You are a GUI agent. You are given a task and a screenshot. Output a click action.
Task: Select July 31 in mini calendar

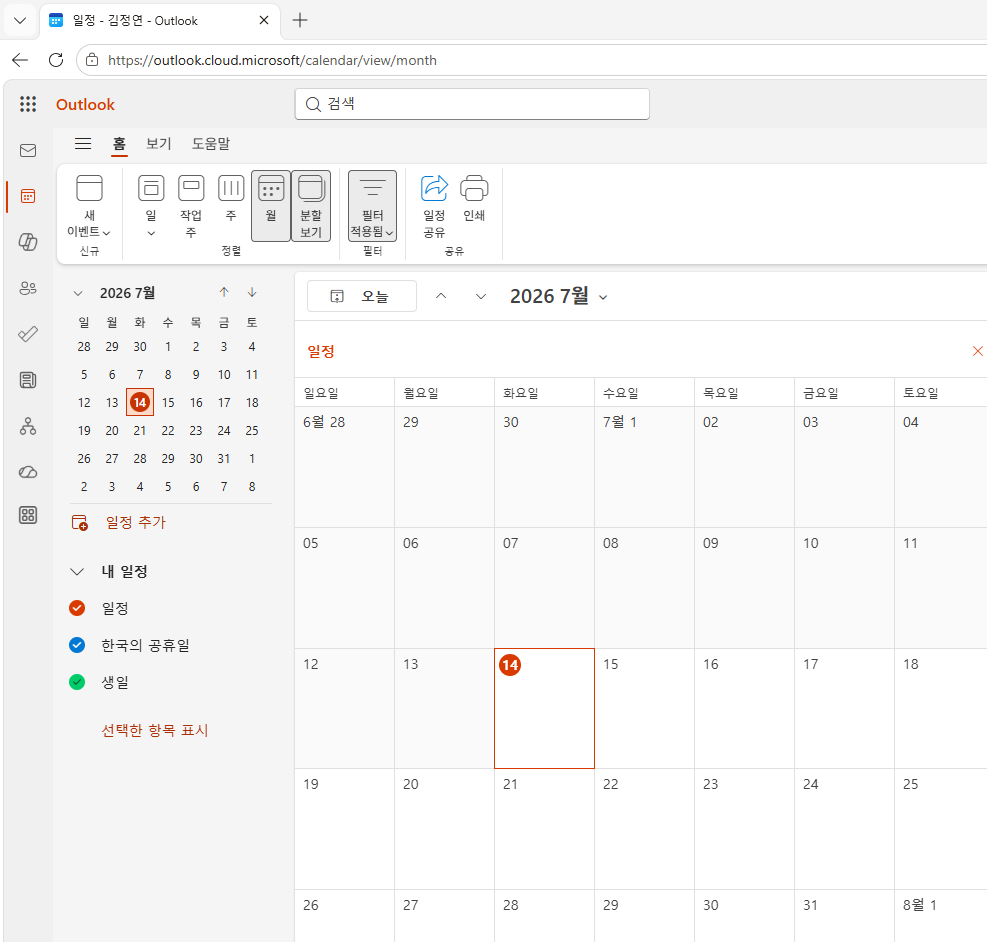pyautogui.click(x=223, y=459)
